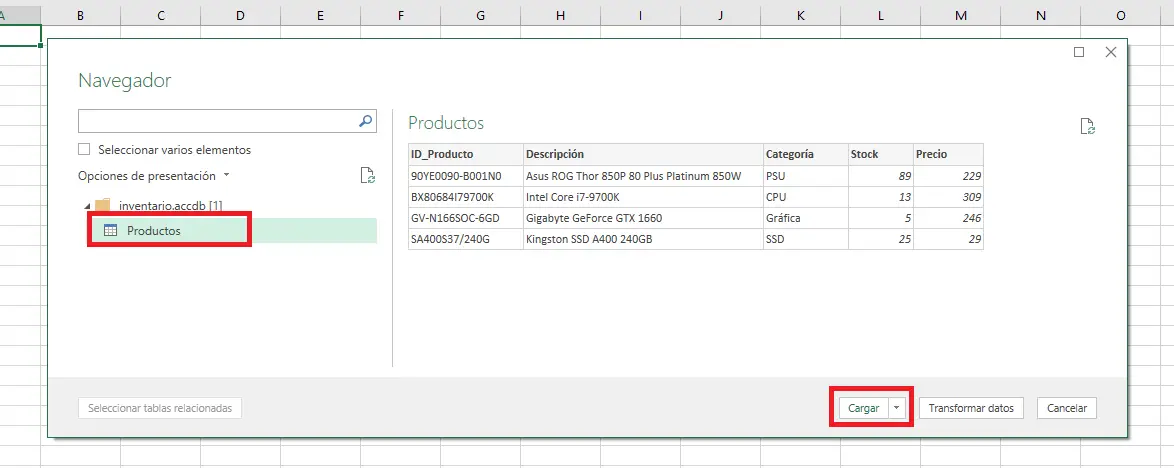The image size is (1174, 468).
Task: Maximize the Navegador dialog window
Action: pos(1079,52)
